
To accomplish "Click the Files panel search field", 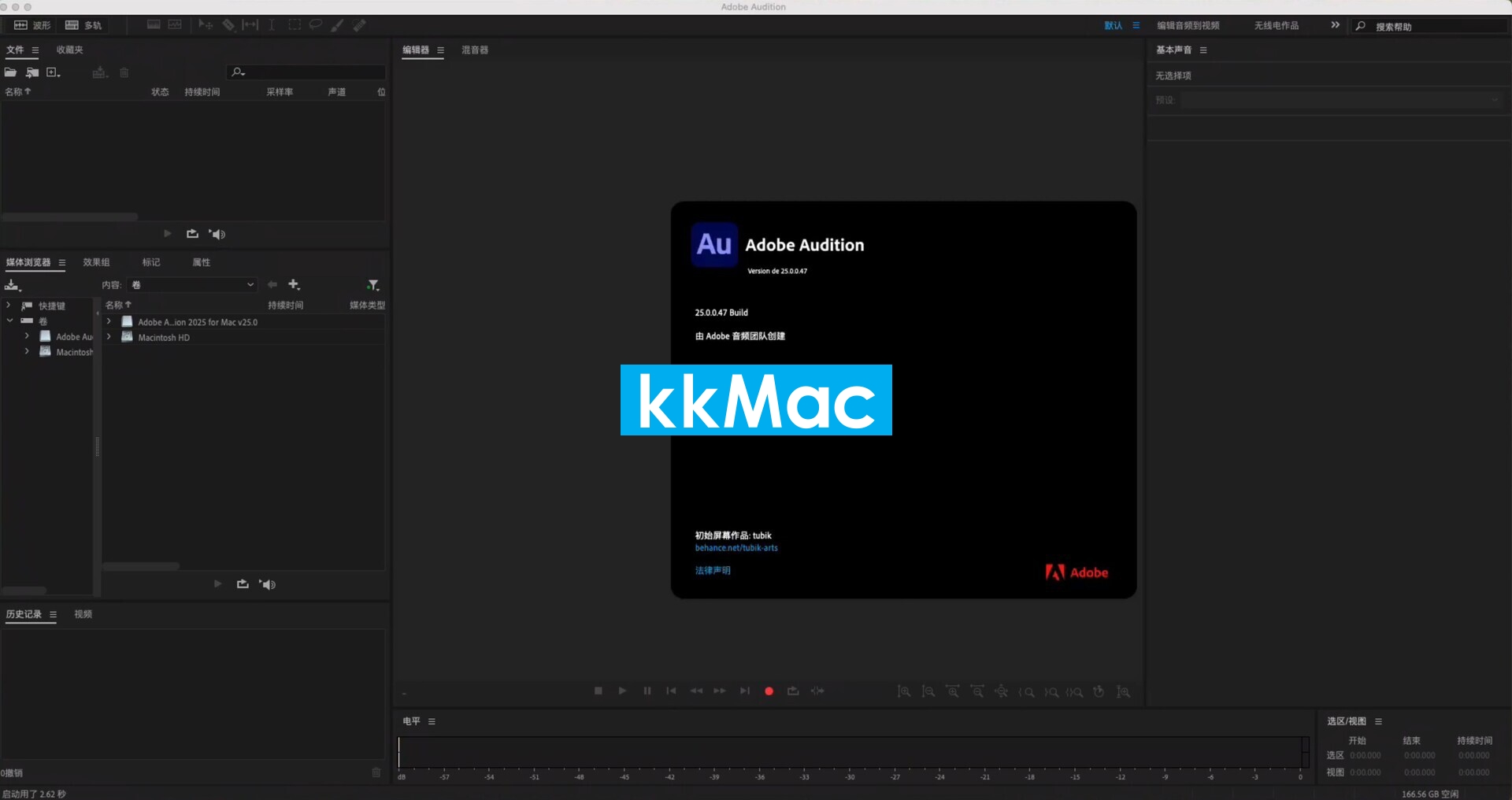I will (x=307, y=72).
